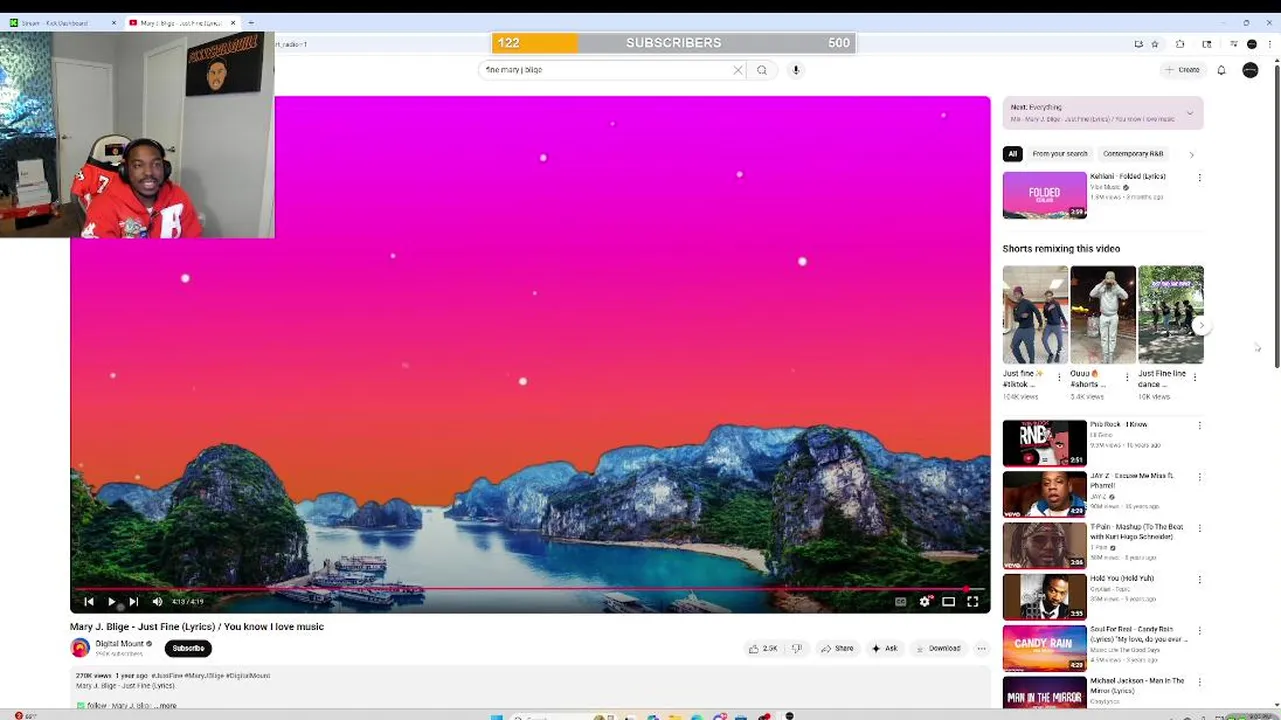Image resolution: width=1281 pixels, height=720 pixels.
Task: Subscribe to Digital Mount channel
Action: (188, 648)
